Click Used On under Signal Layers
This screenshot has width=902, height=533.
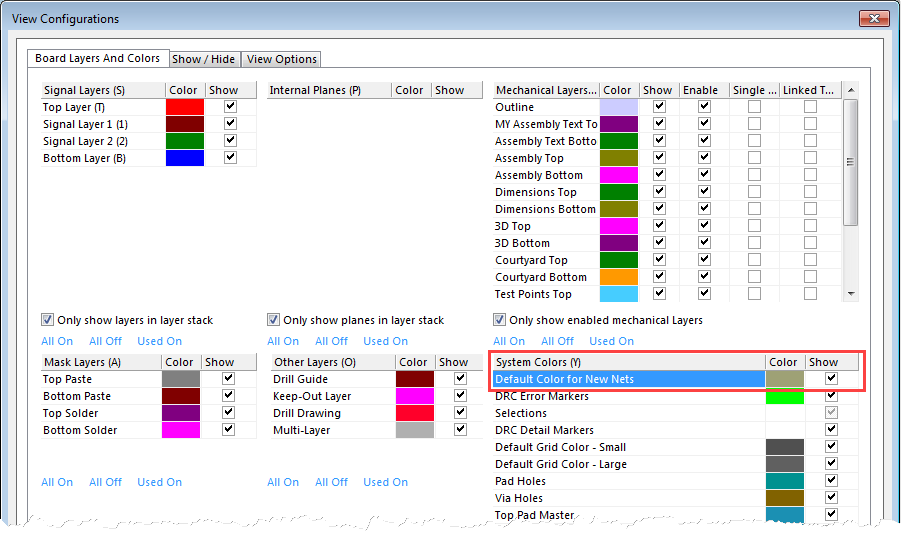159,341
